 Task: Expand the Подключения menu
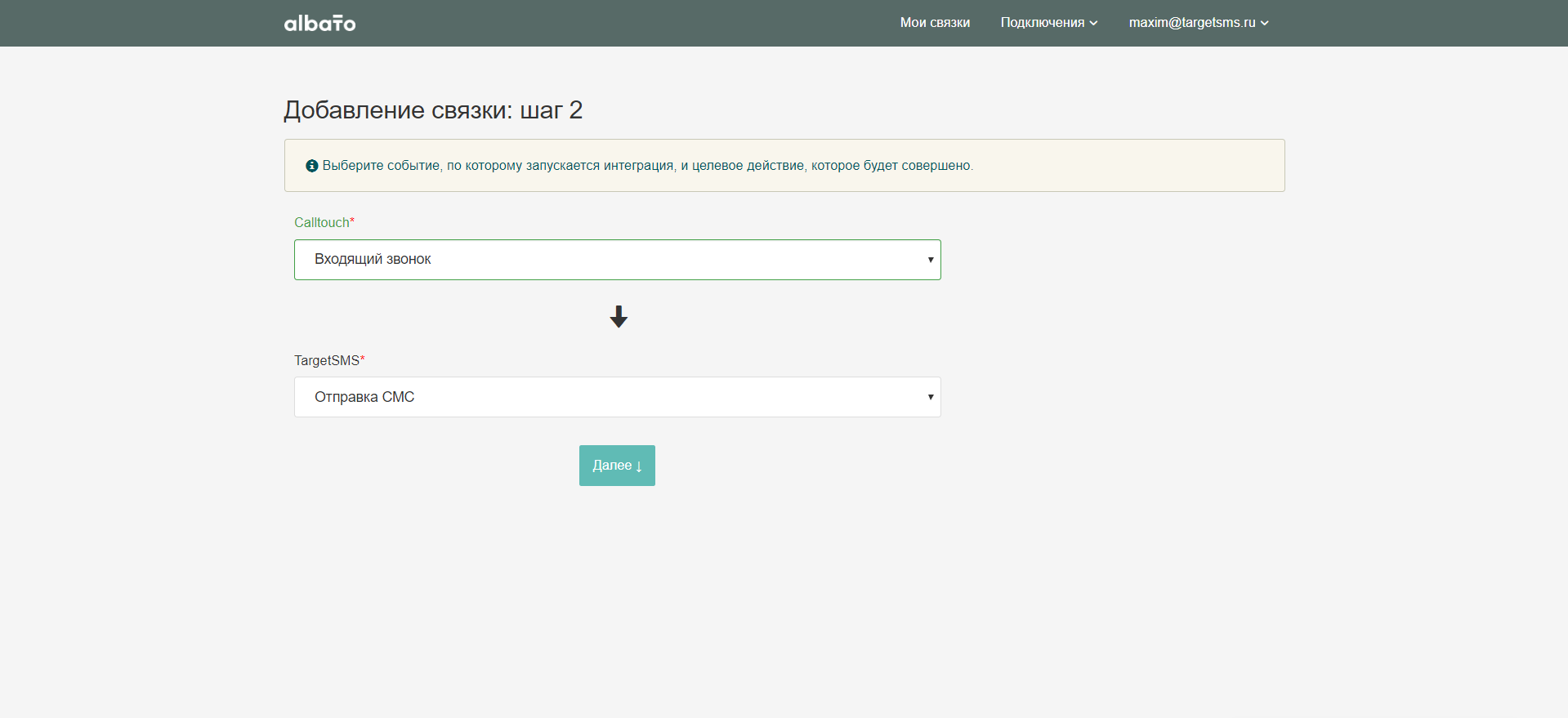tap(1049, 23)
